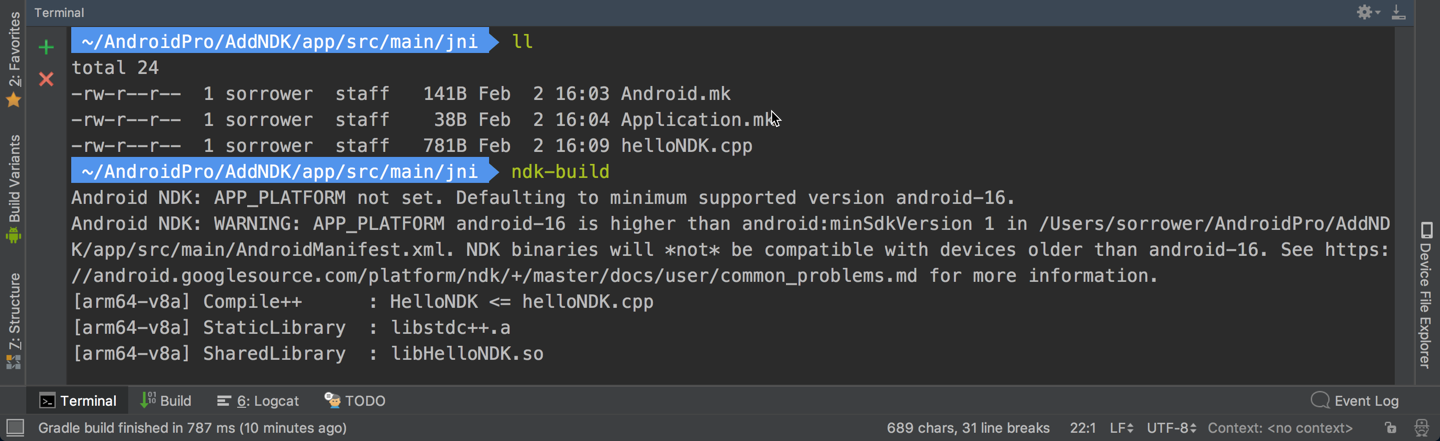This screenshot has height=441, width=1440.
Task: Click the inspector hat icon in the status bar
Action: point(1422,428)
